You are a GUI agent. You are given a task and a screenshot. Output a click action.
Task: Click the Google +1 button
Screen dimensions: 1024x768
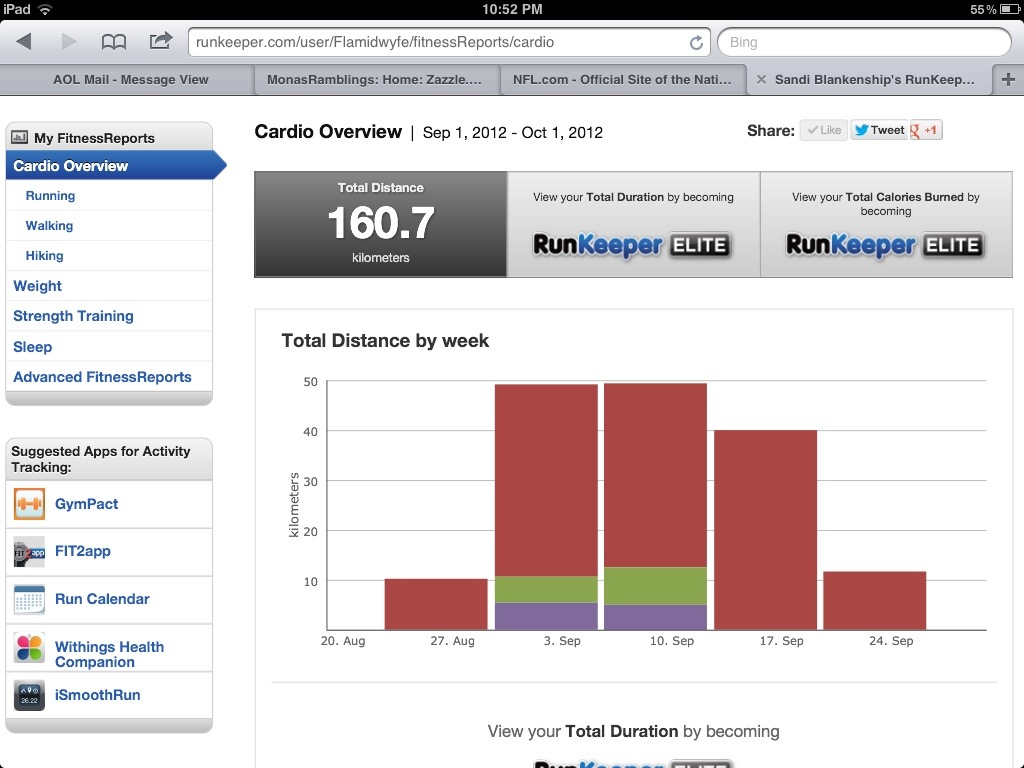click(x=926, y=130)
